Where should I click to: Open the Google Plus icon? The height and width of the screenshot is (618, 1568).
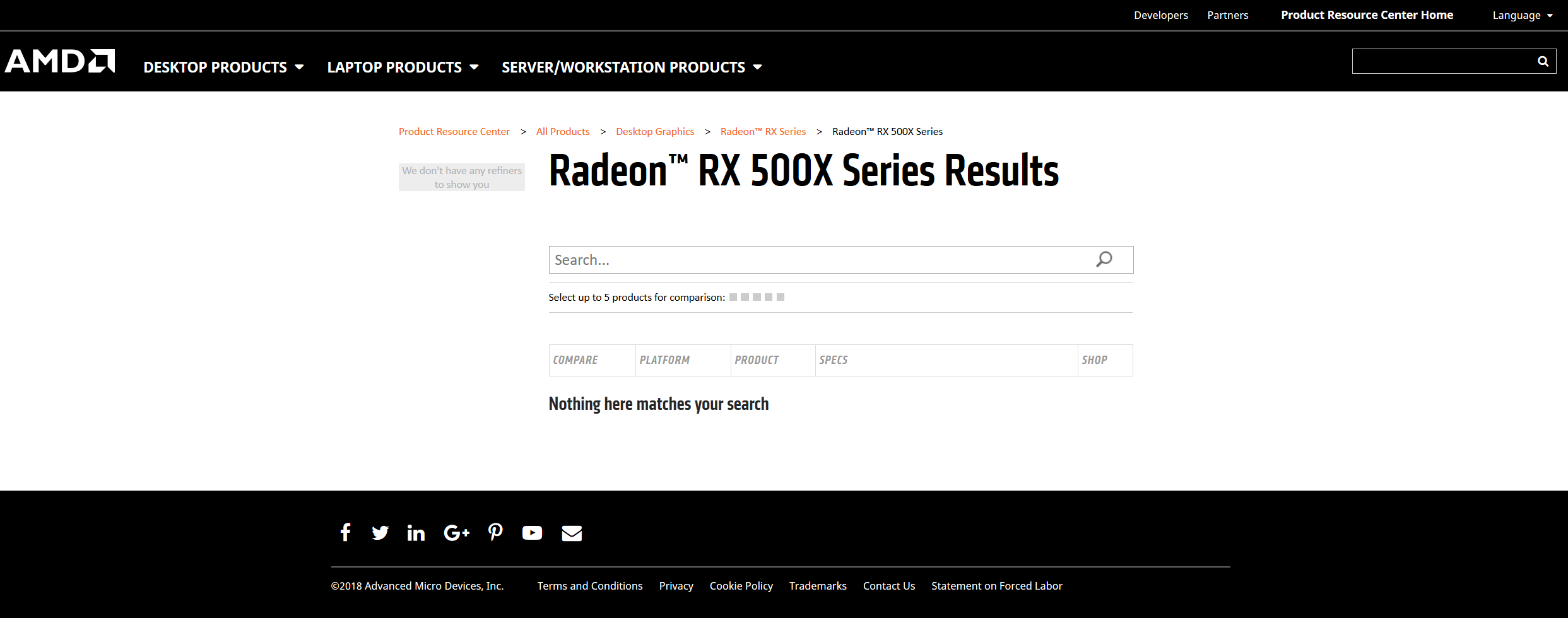point(456,533)
